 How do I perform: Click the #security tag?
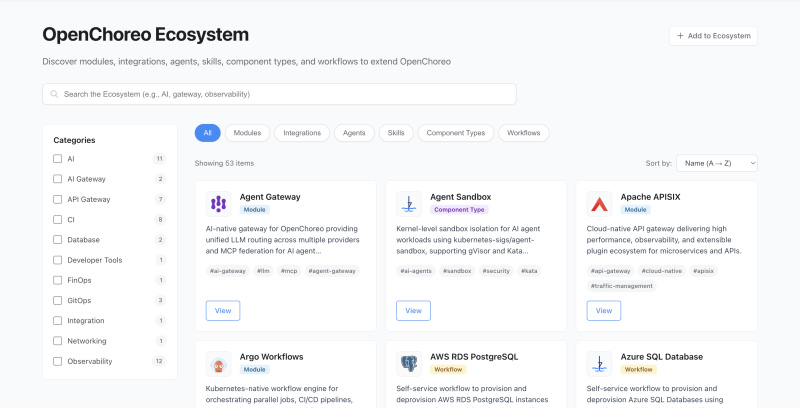pos(496,271)
